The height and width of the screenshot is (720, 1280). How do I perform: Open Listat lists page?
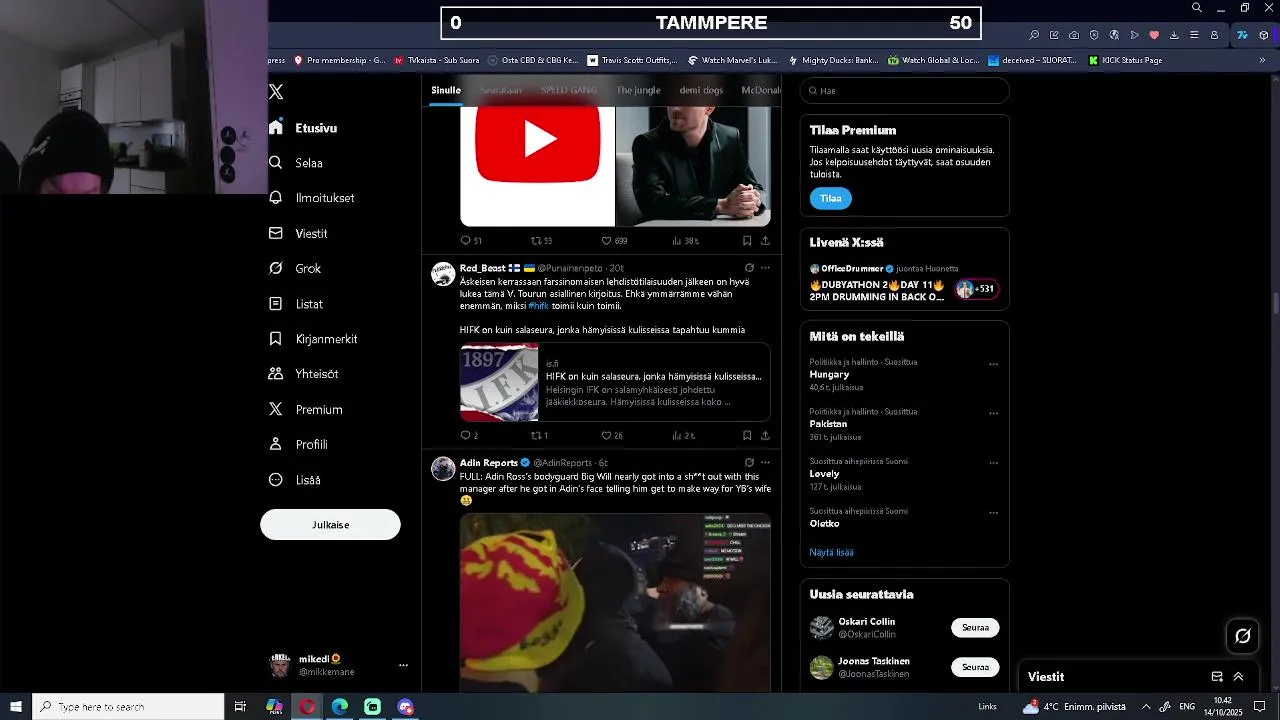pyautogui.click(x=297, y=304)
